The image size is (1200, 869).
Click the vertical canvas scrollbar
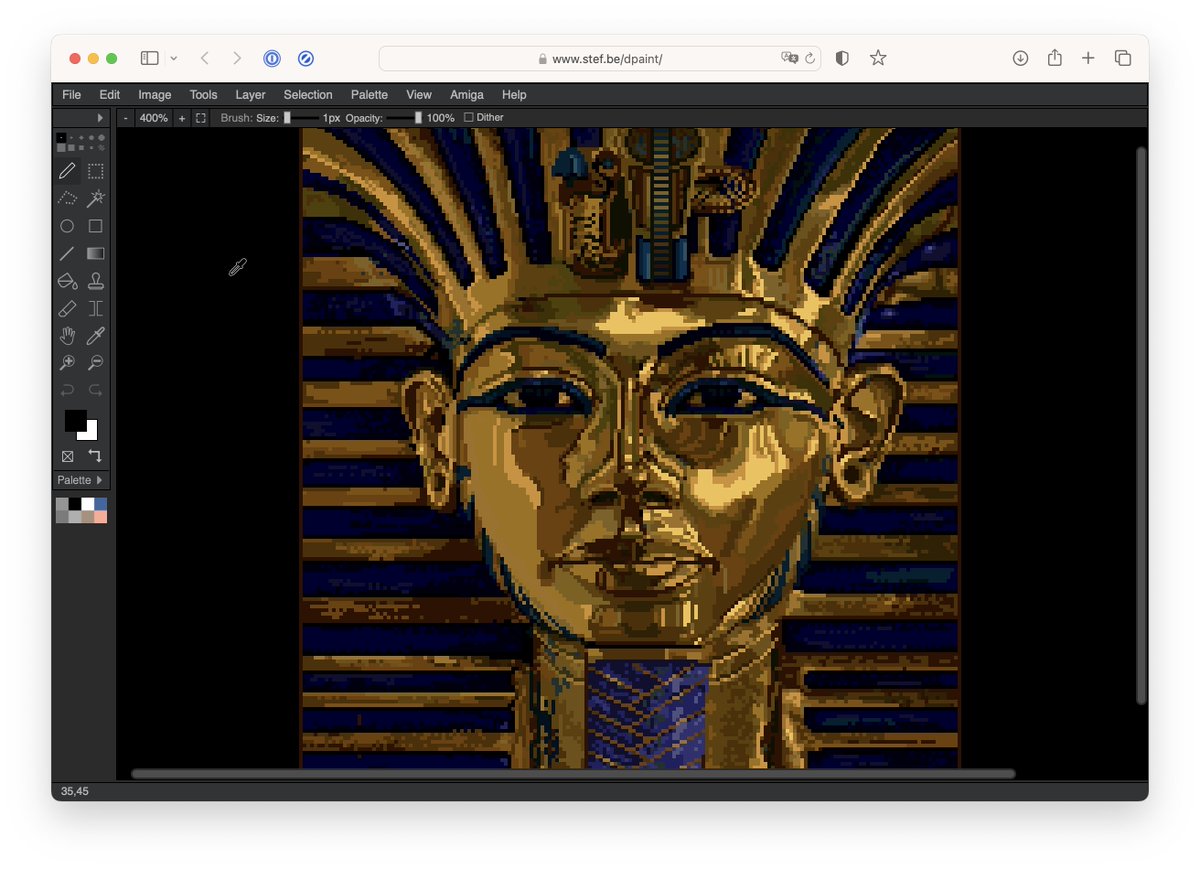1141,426
